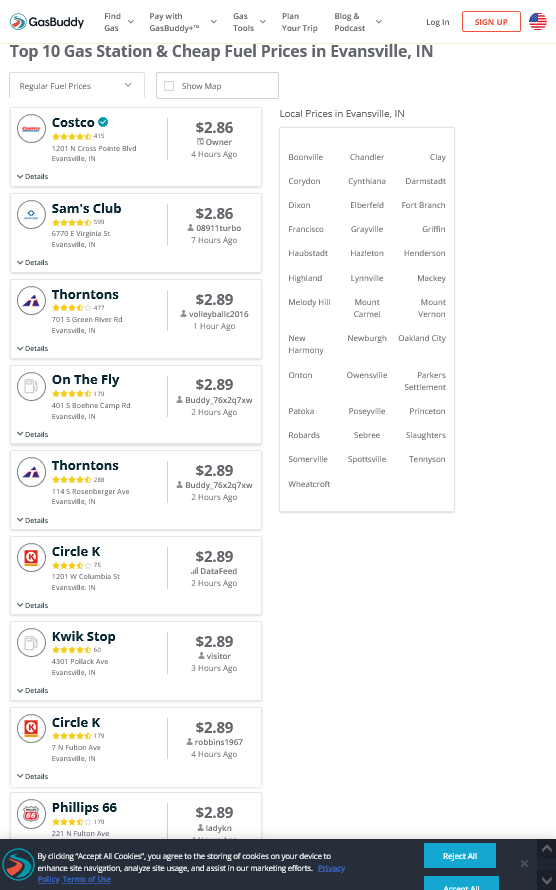
Task: Click the Sam's Club logo icon
Action: click(x=31, y=215)
